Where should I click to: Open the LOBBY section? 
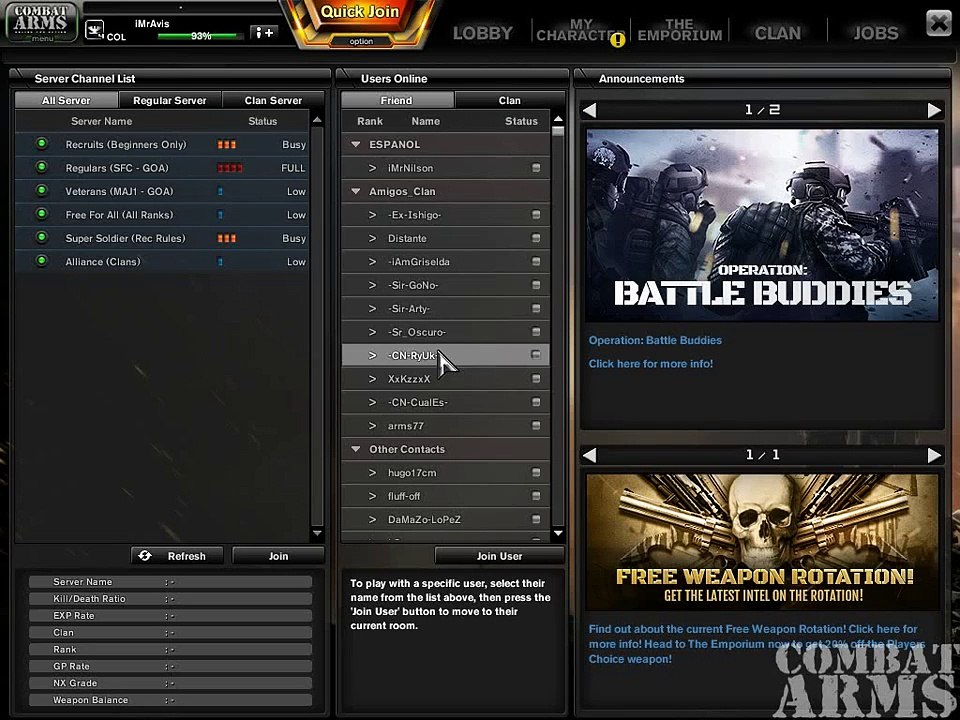click(x=482, y=33)
